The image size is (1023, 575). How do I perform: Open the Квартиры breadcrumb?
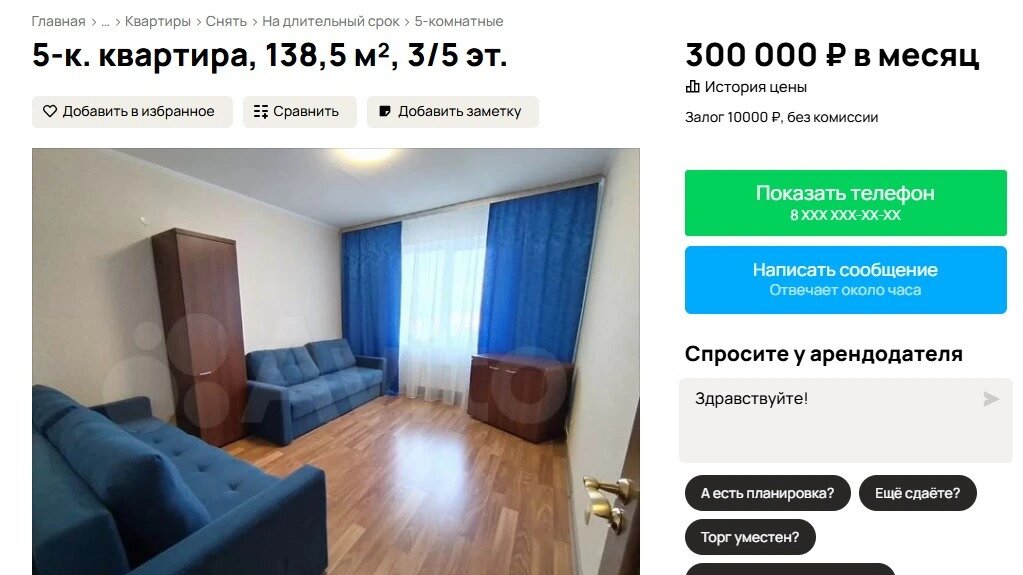157,22
